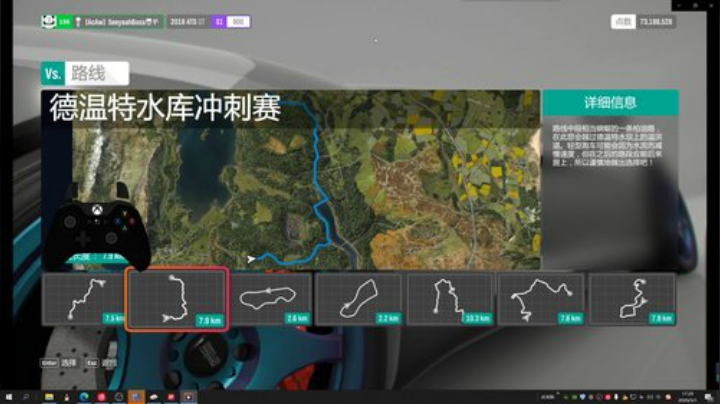The width and height of the screenshot is (720, 404).
Task: Select the 7.5 km route thumbnail
Action: [x=84, y=299]
